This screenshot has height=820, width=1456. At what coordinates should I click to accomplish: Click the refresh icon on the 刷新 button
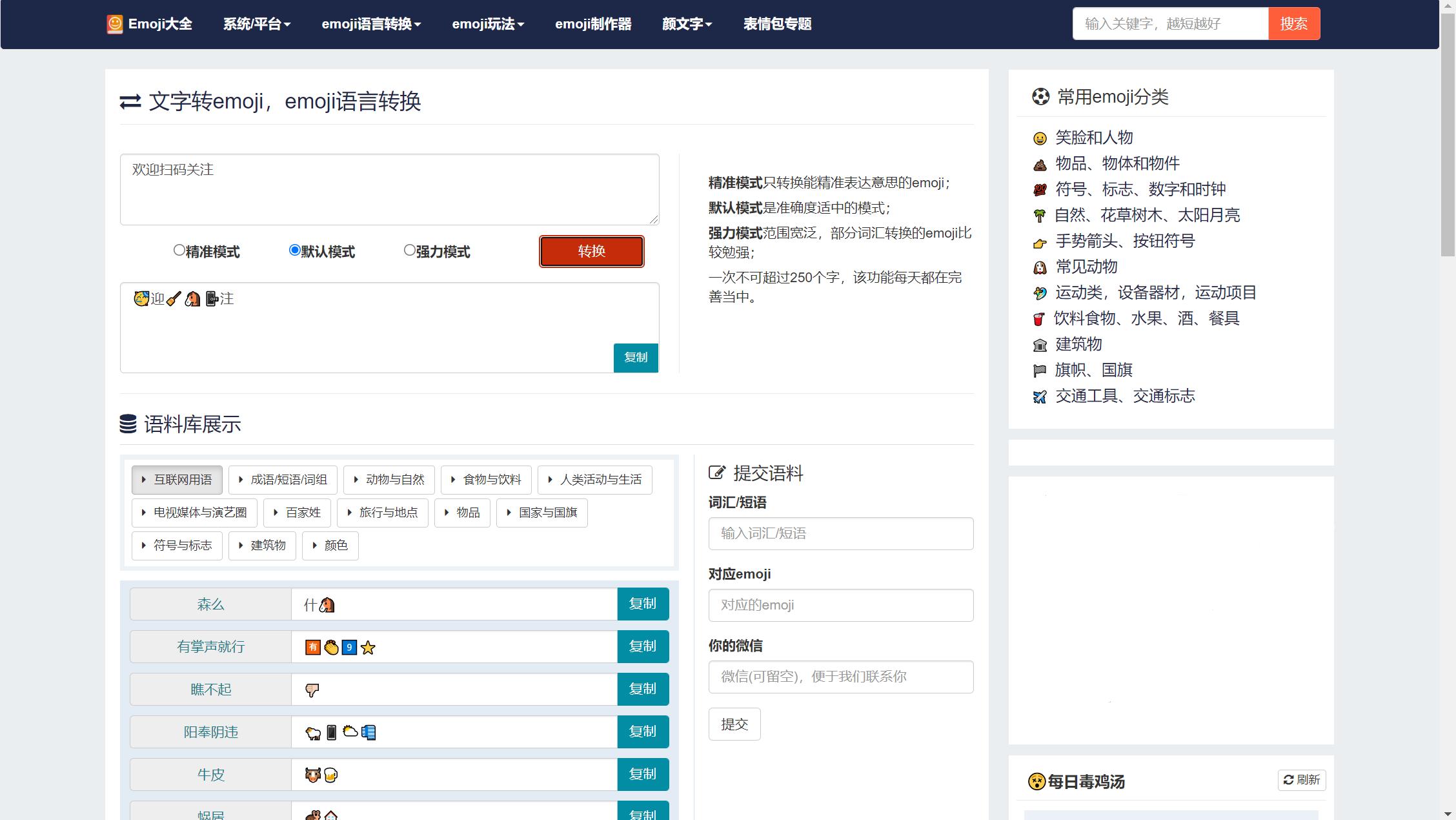[1290, 780]
